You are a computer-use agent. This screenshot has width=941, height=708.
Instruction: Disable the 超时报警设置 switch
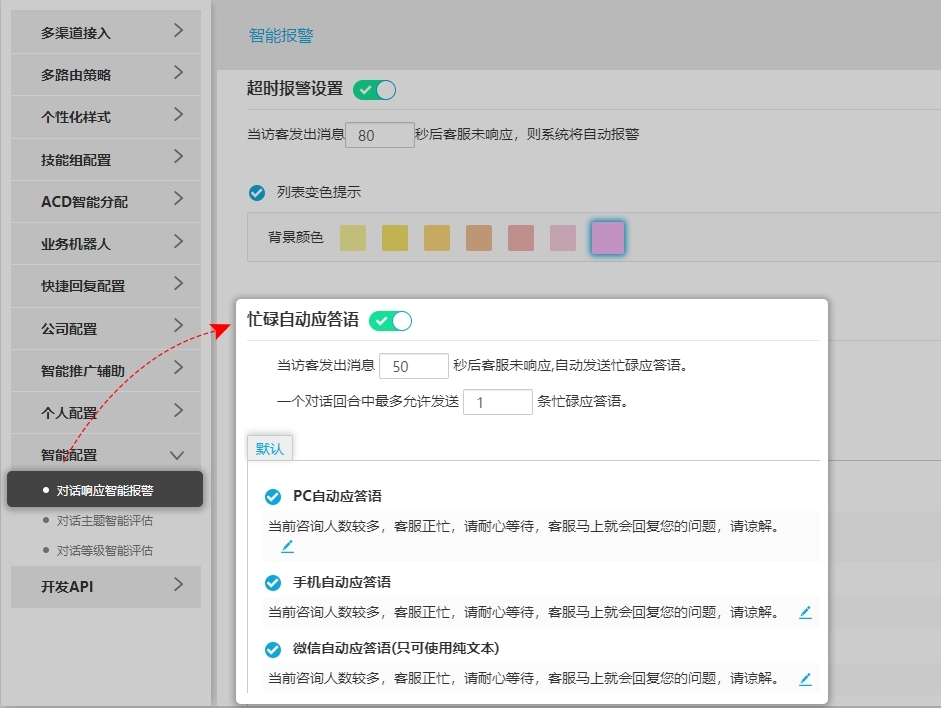[x=374, y=89]
